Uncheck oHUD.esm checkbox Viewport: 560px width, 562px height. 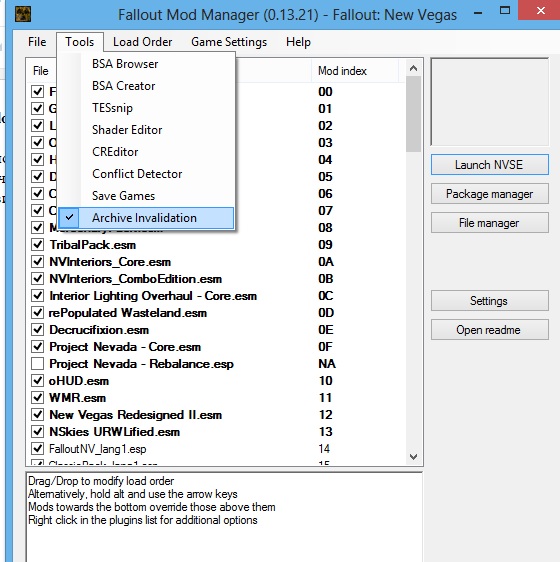click(x=37, y=381)
